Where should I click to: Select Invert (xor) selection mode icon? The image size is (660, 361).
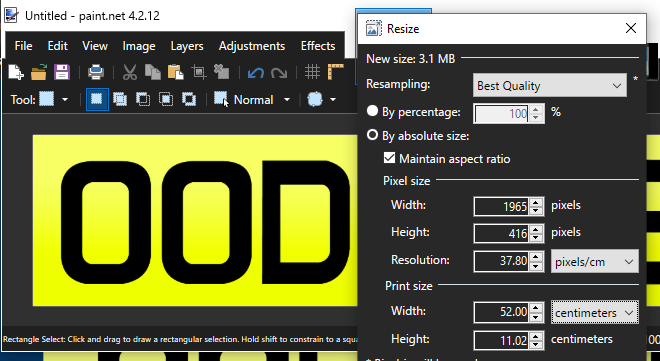pyautogui.click(x=189, y=99)
